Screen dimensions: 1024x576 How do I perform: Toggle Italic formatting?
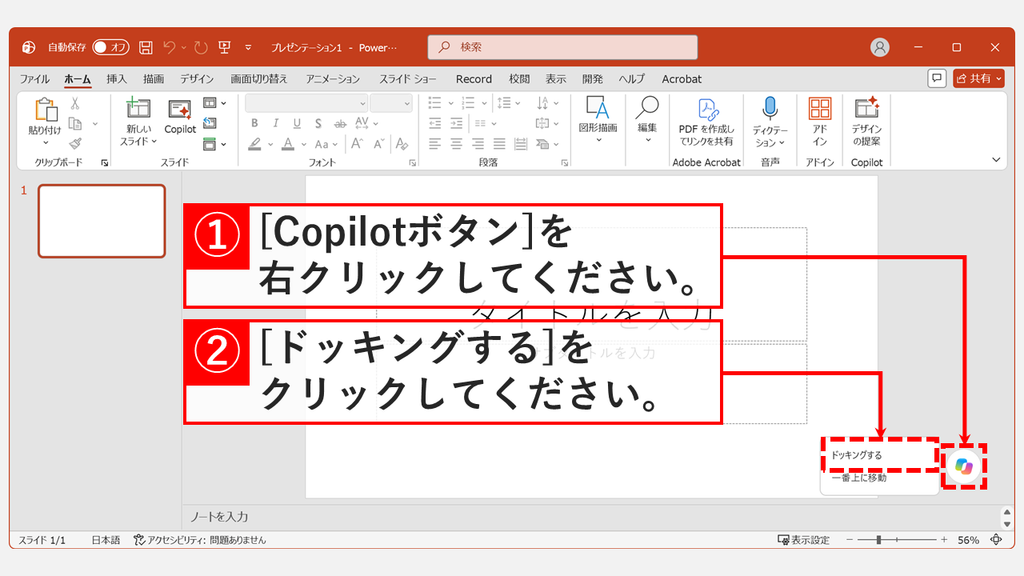276,123
